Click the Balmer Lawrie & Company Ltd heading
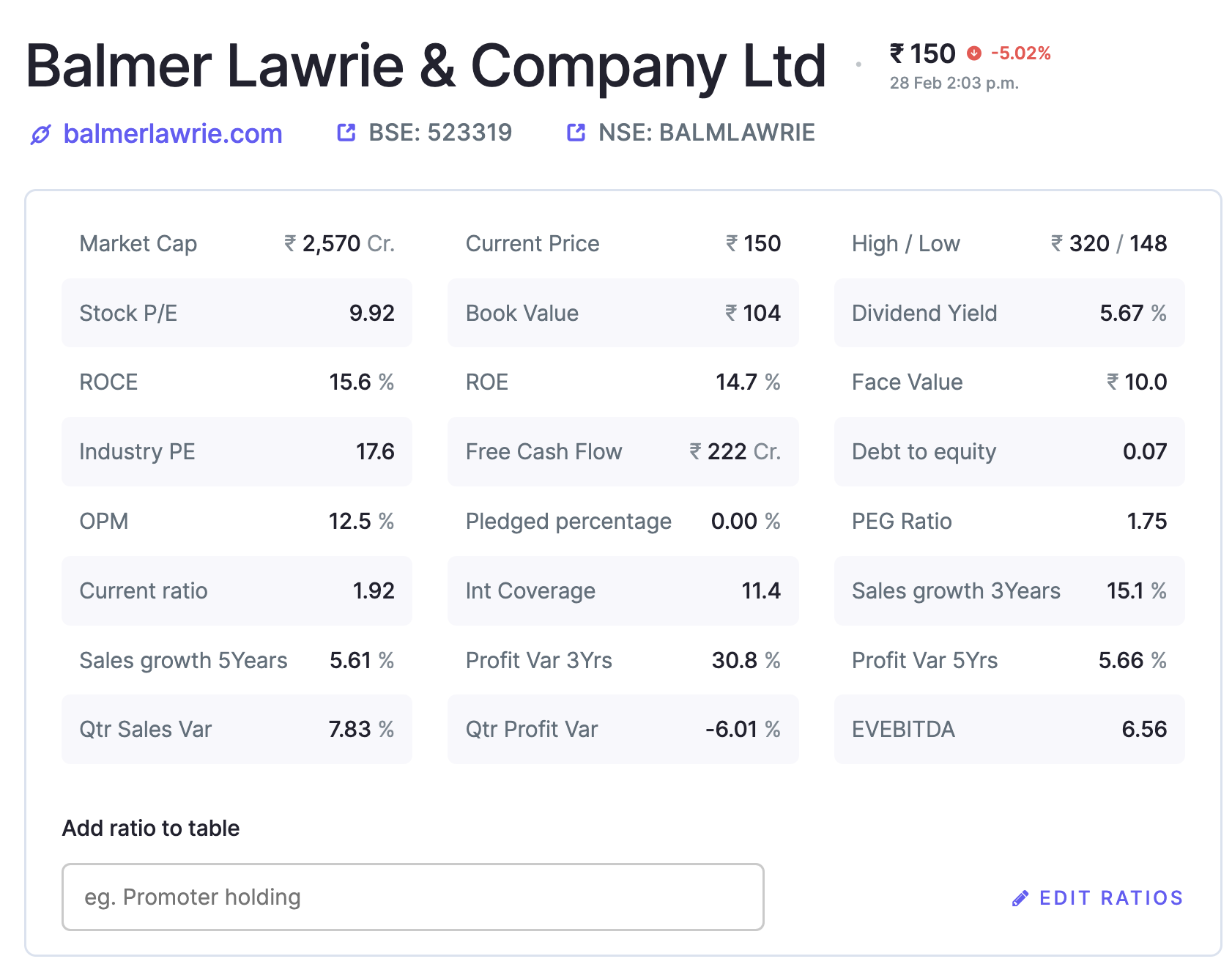 click(426, 66)
